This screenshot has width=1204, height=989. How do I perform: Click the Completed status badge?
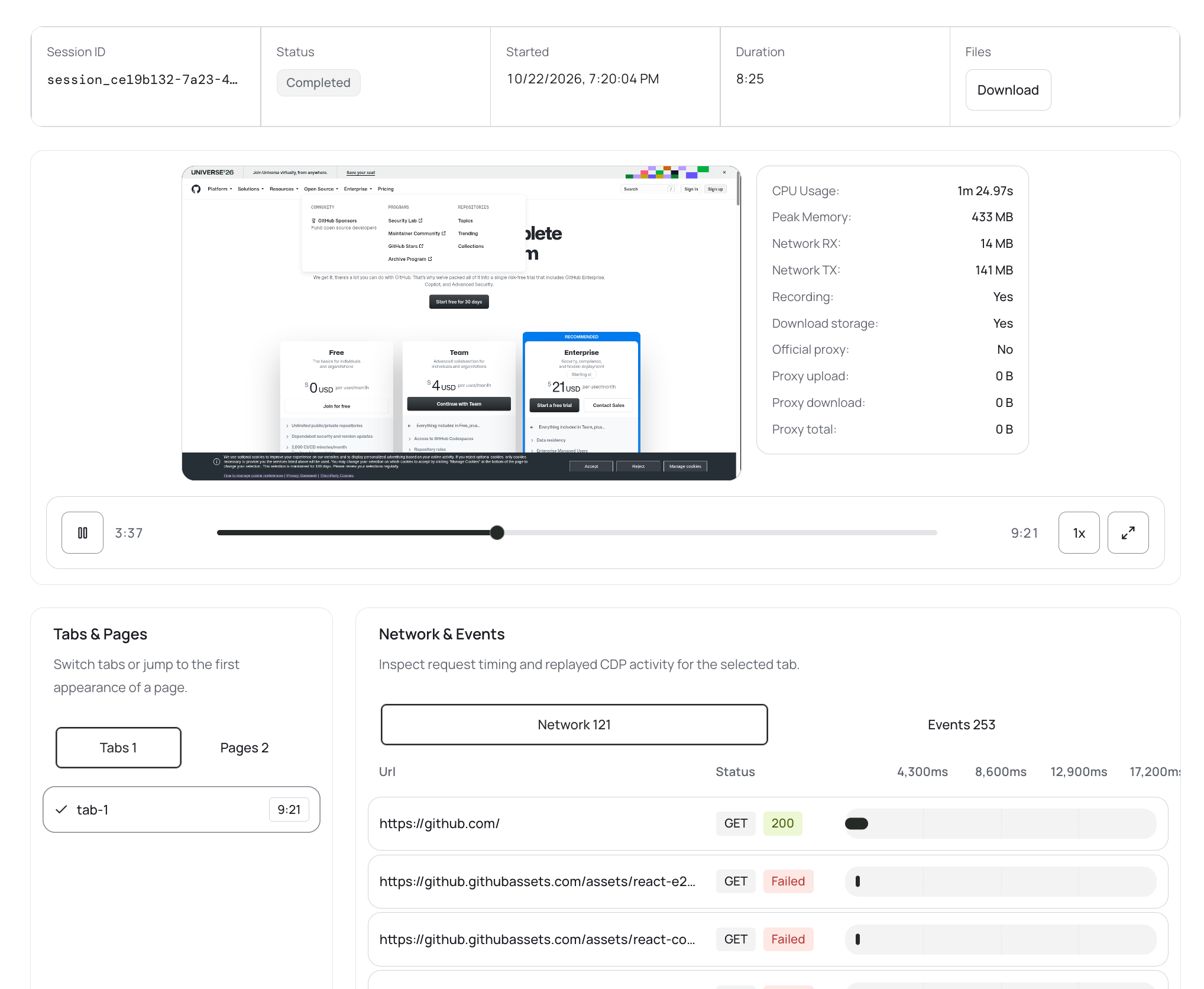pyautogui.click(x=318, y=83)
